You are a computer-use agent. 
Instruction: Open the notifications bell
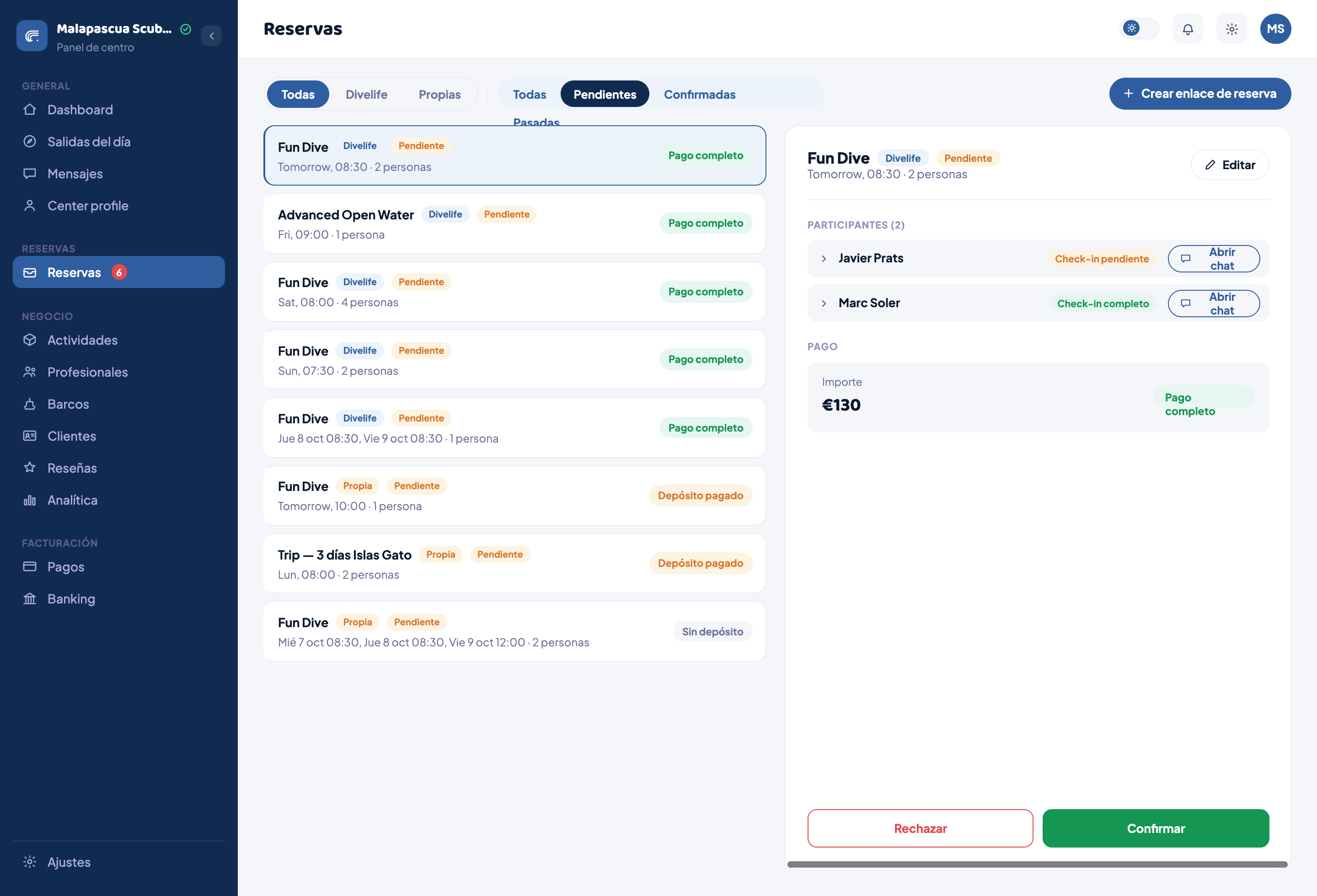1188,29
